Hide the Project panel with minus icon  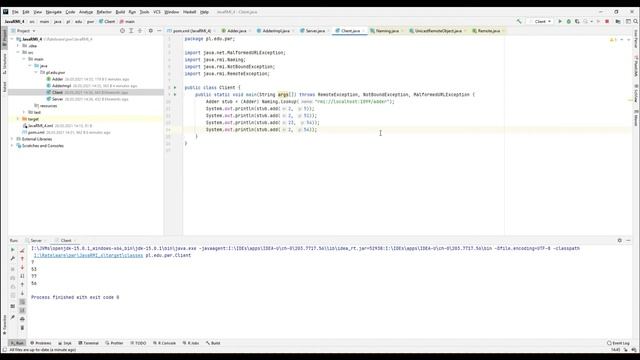(x=159, y=31)
